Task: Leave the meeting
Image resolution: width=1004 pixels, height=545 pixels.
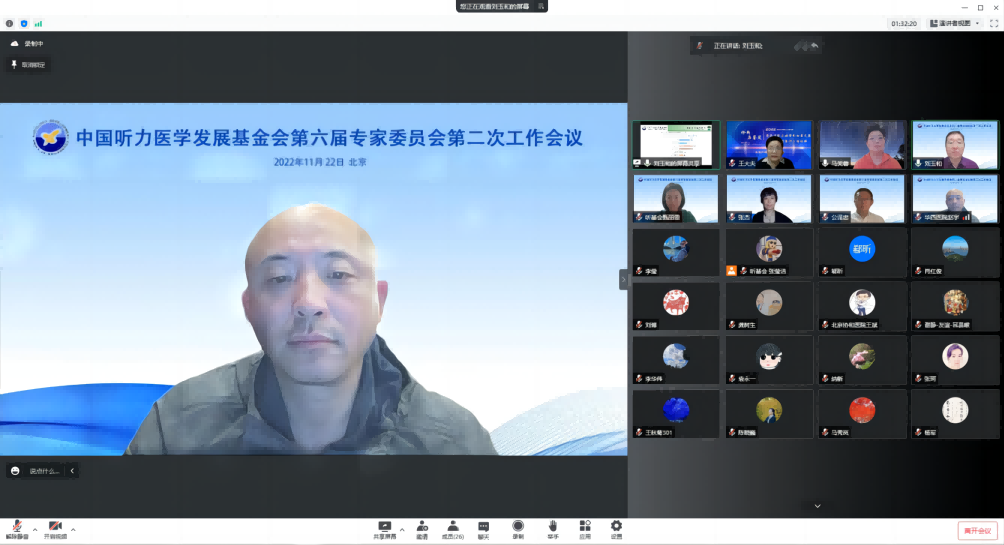Action: tap(978, 530)
